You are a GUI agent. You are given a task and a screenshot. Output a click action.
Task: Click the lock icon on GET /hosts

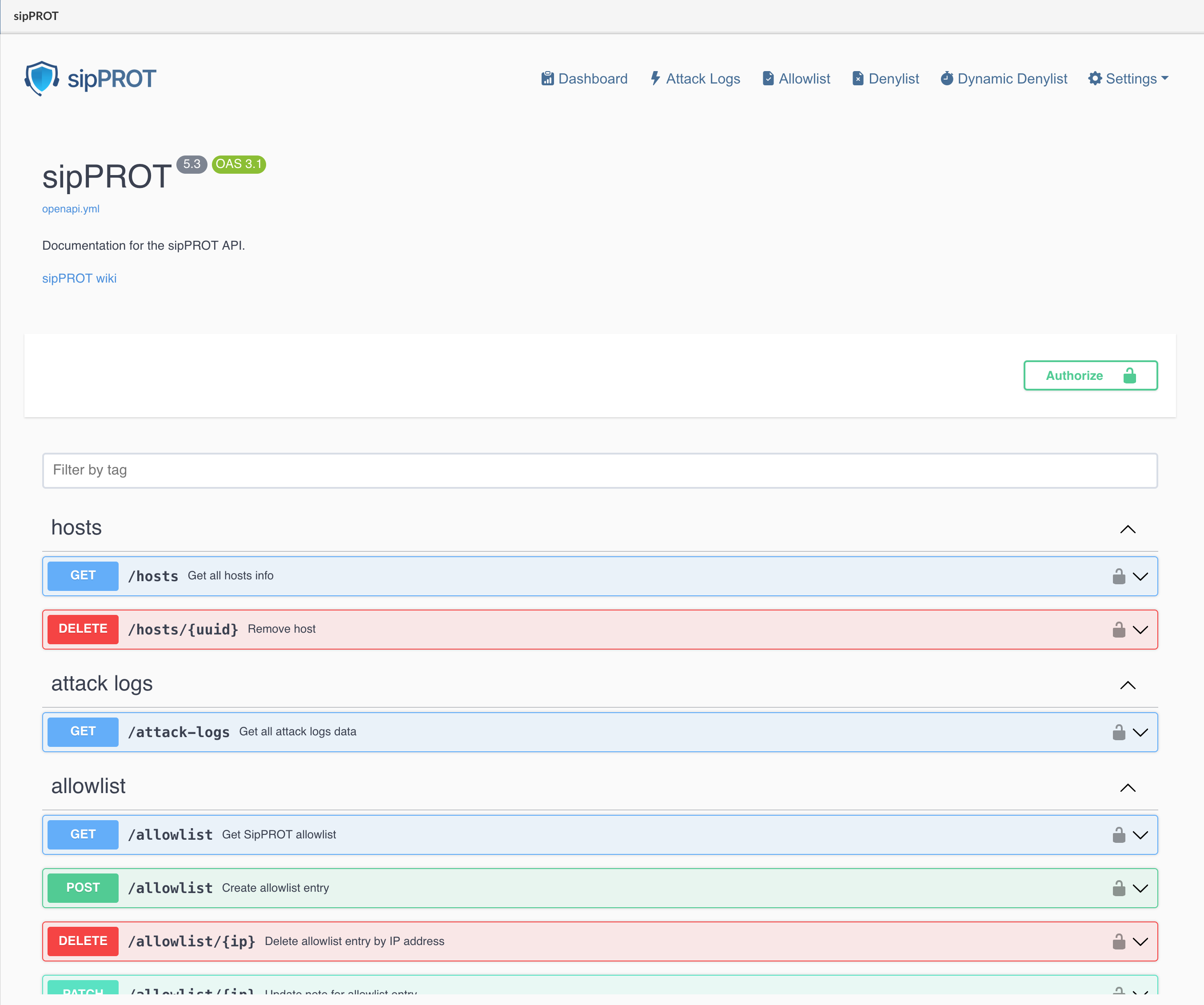pyautogui.click(x=1119, y=576)
